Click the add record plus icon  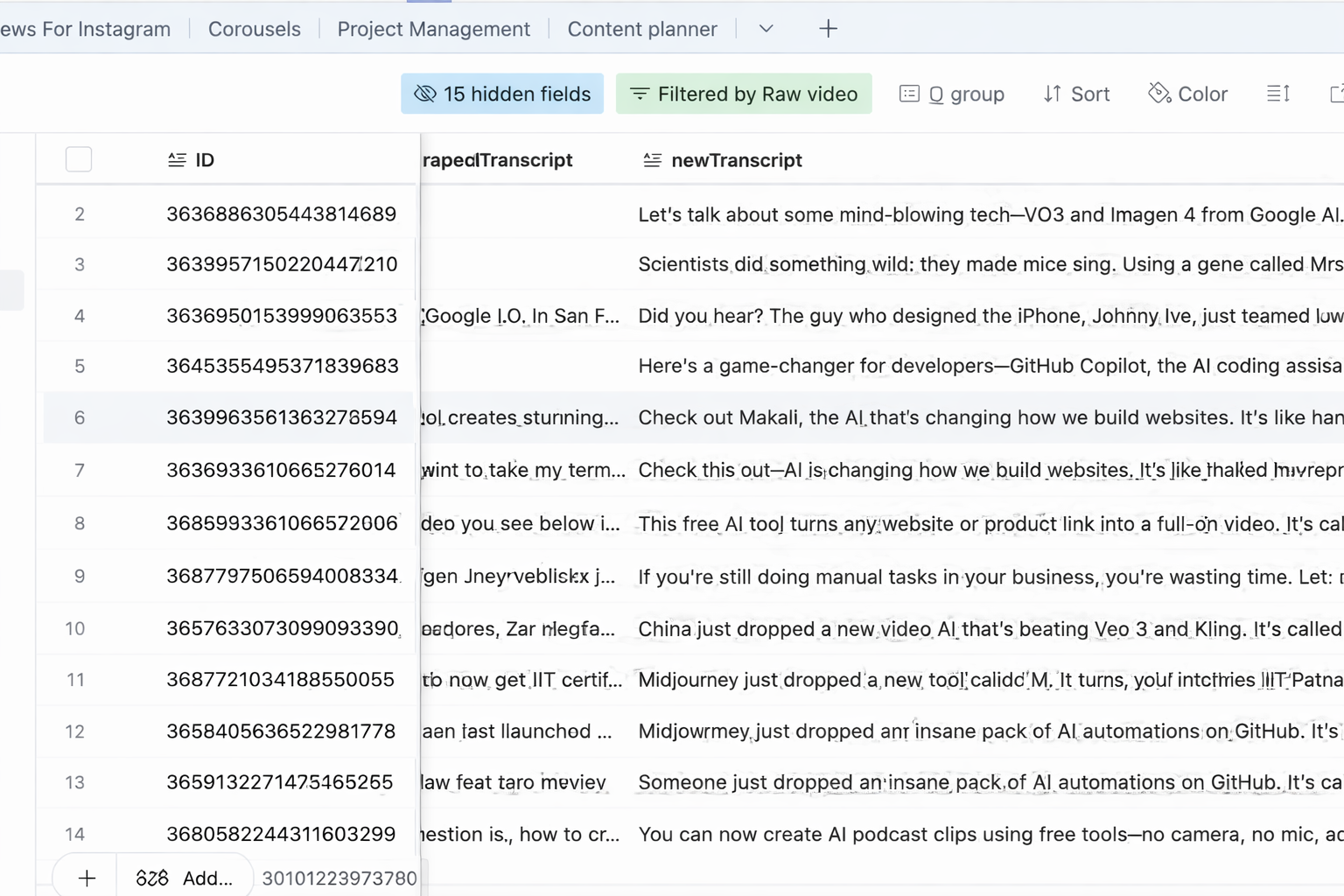pyautogui.click(x=87, y=878)
